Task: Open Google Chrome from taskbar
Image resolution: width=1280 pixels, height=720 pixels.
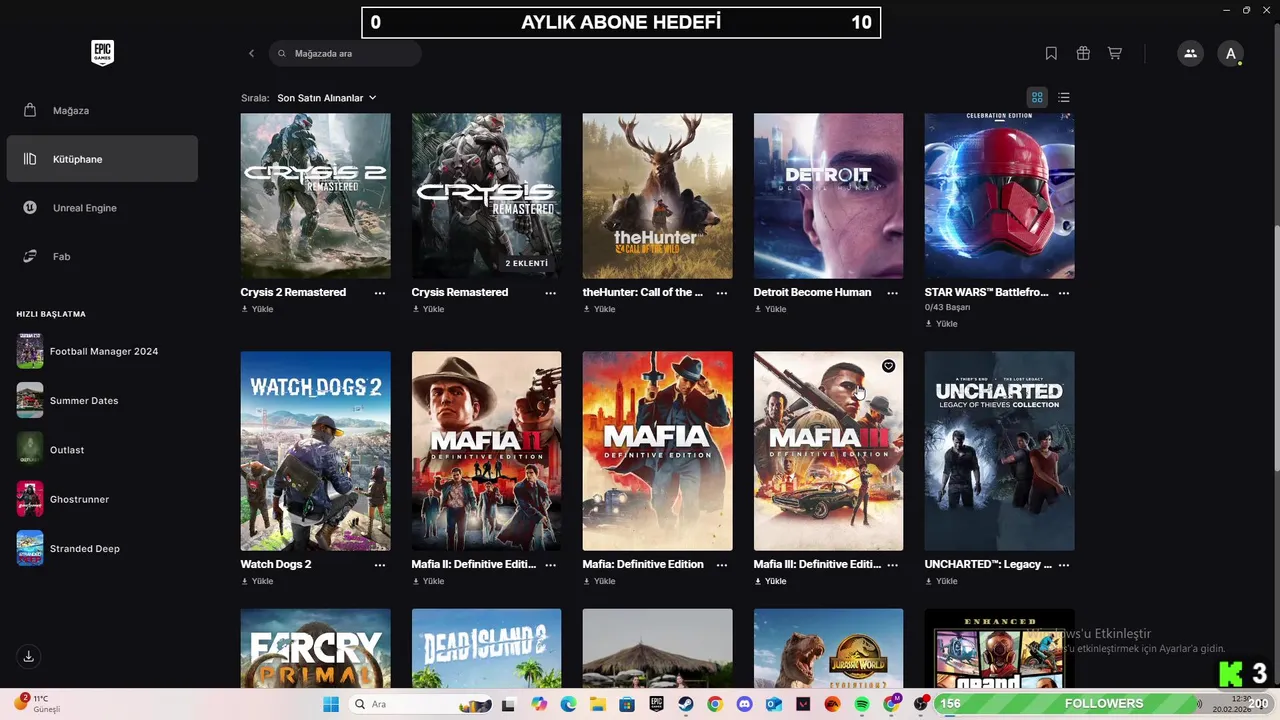Action: pos(715,704)
